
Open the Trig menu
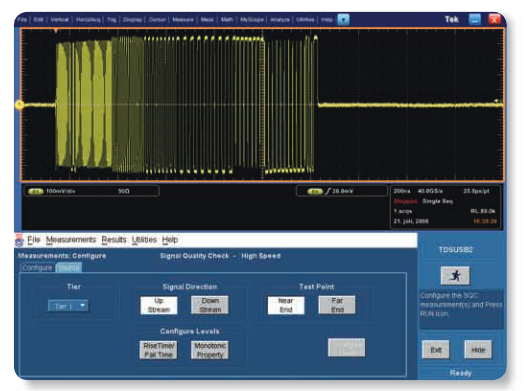coord(112,20)
